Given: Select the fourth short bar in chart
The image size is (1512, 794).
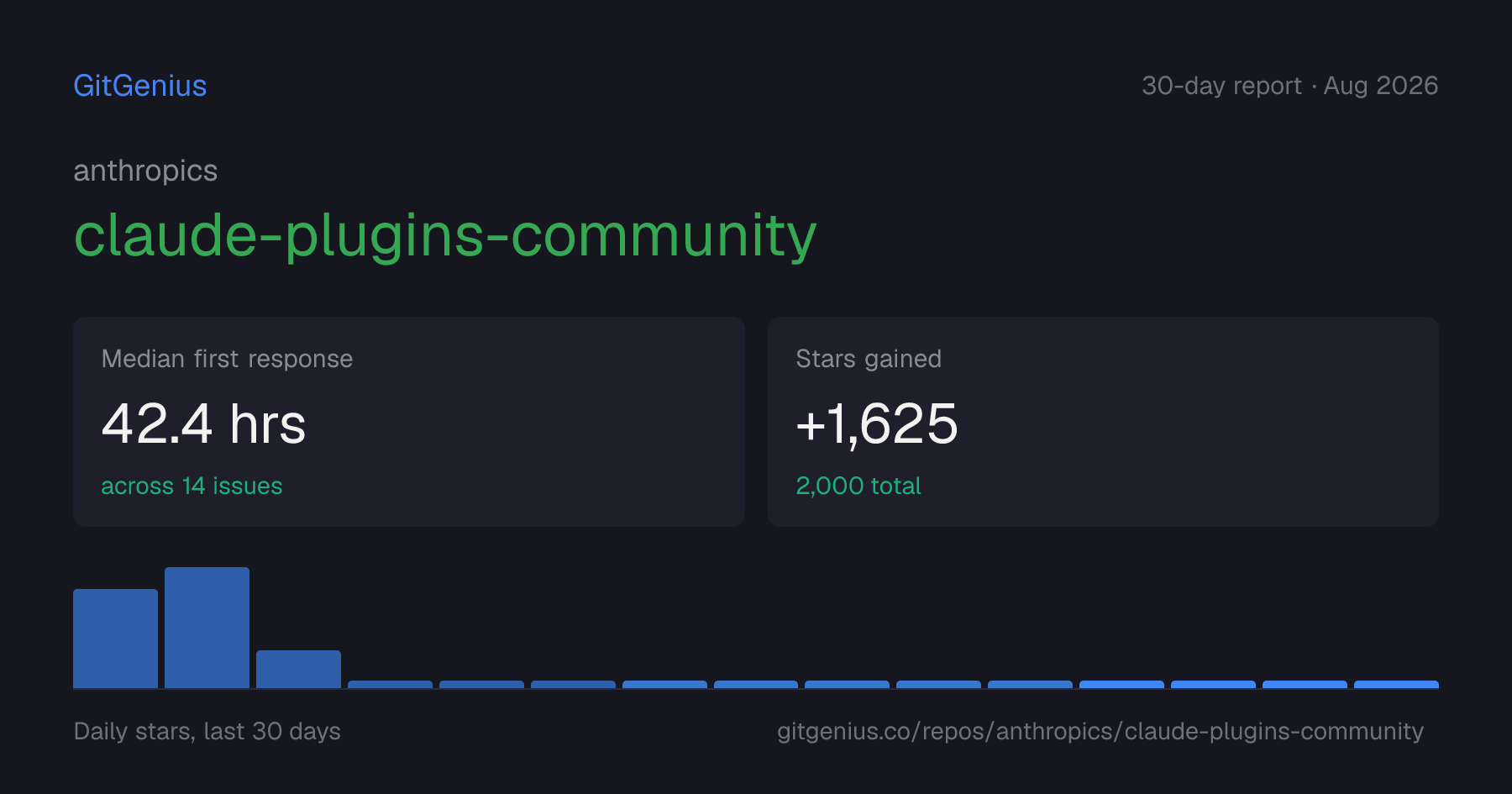Looking at the screenshot, I should (x=390, y=684).
